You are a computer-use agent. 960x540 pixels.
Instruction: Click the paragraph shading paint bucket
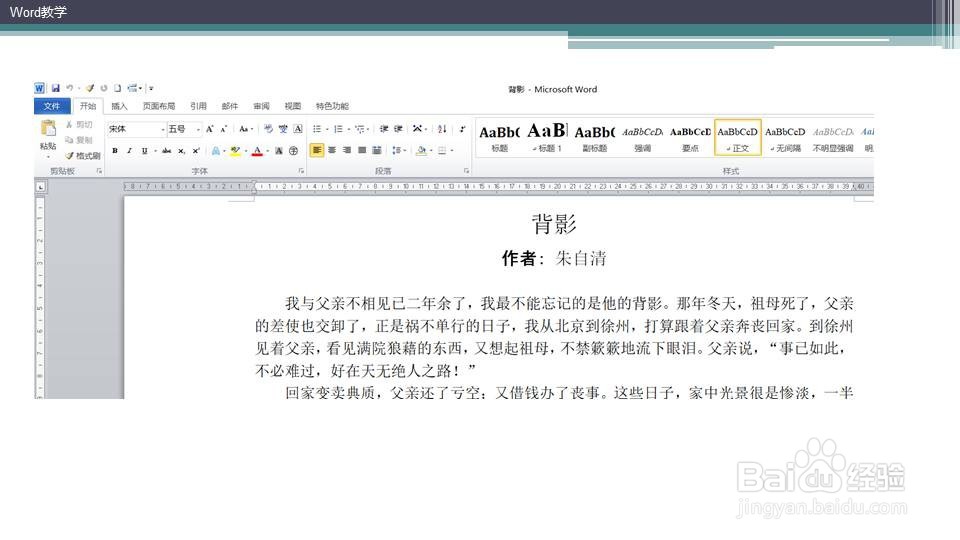421,150
